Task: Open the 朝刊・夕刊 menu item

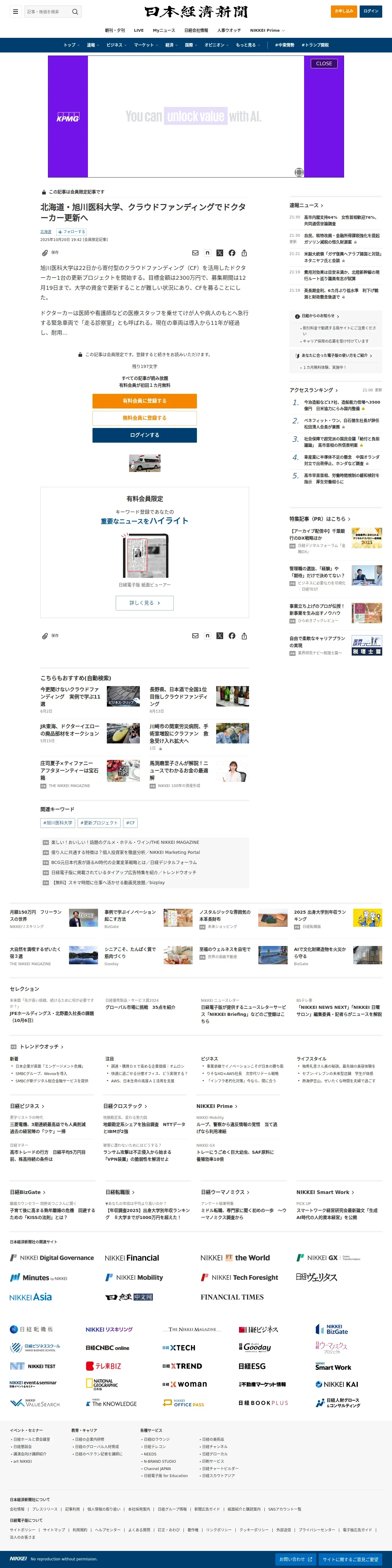Action: tap(114, 31)
